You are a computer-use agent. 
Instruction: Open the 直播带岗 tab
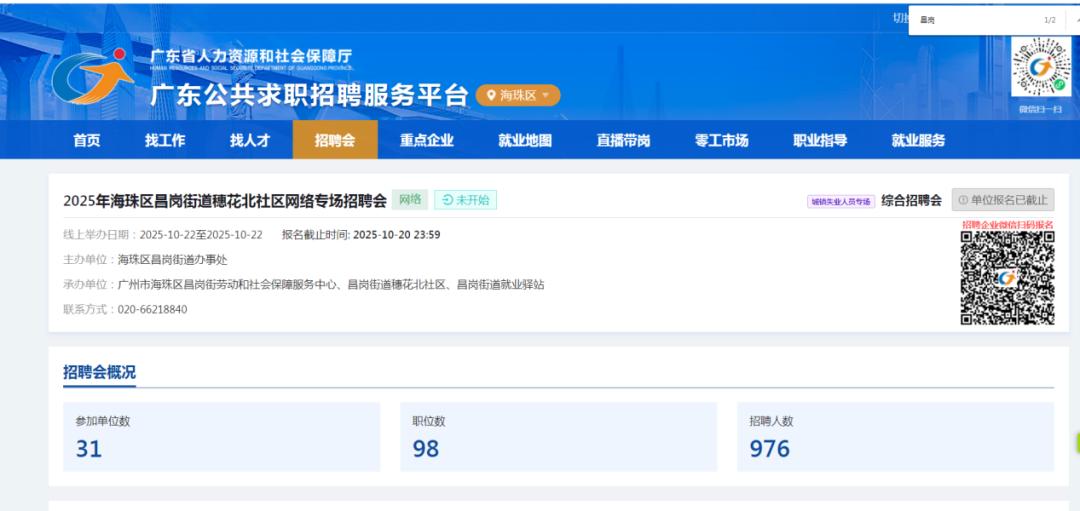point(623,140)
